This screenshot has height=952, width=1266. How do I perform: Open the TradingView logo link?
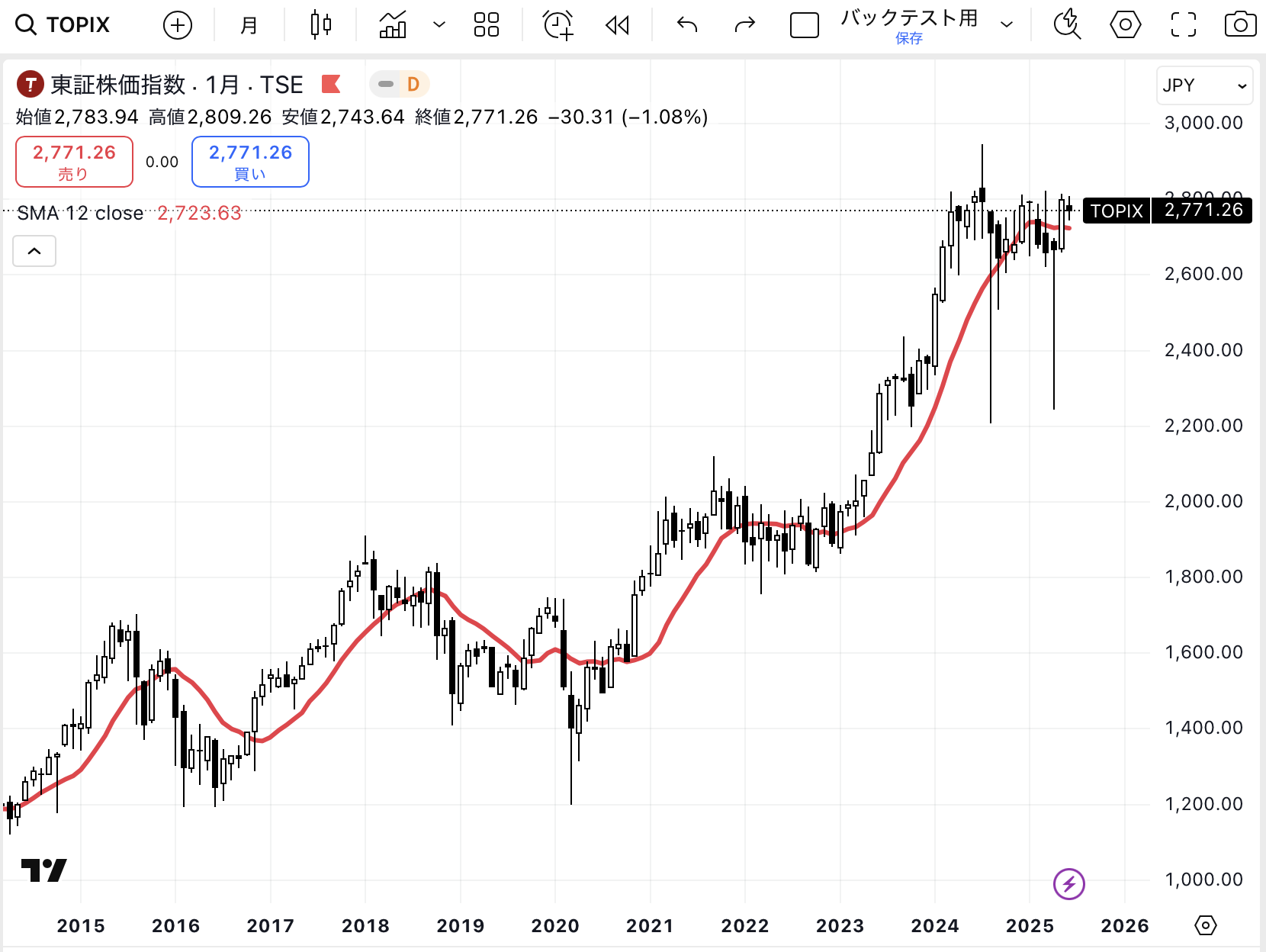click(x=43, y=870)
